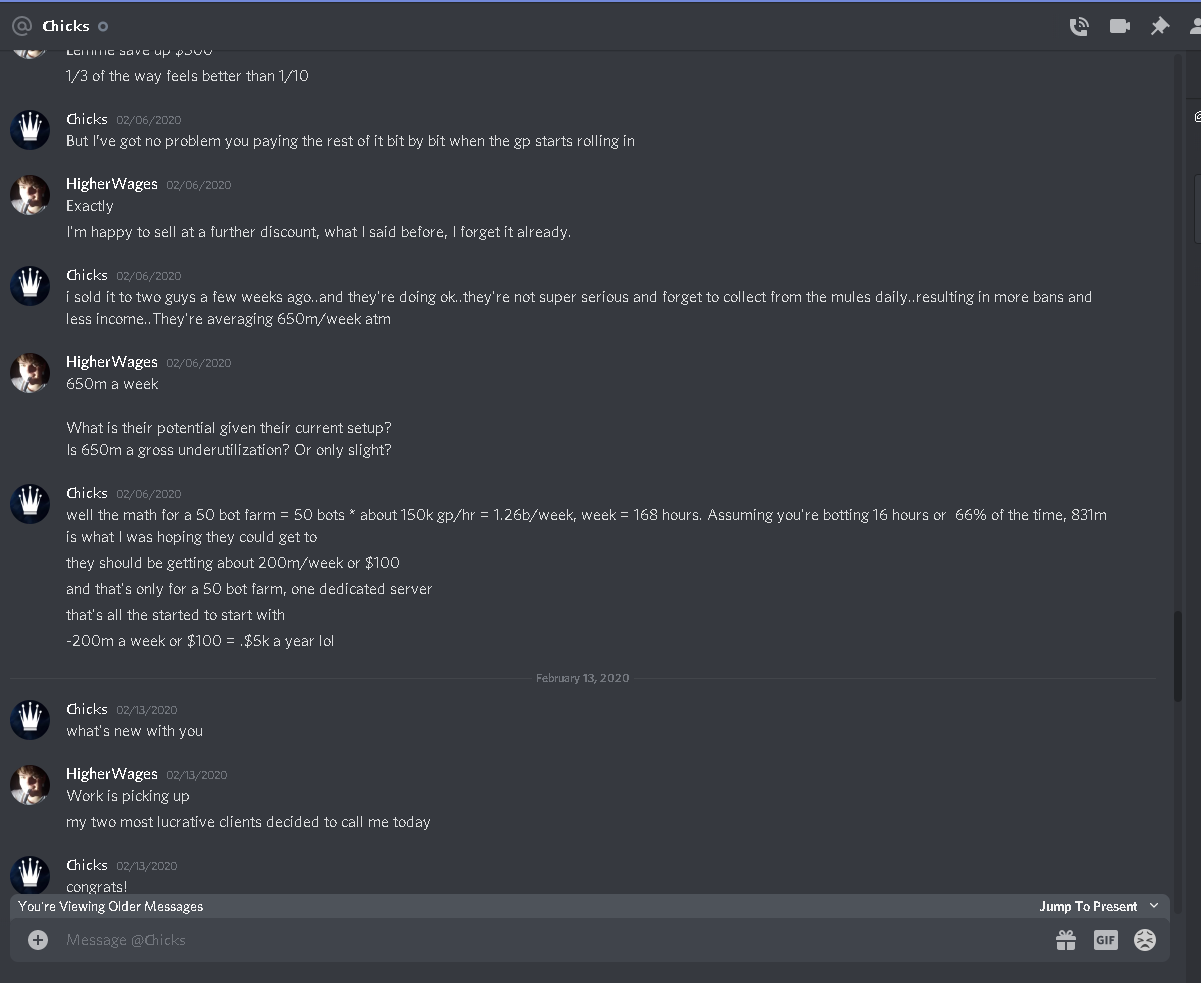Click Chicks status indicator circle
This screenshot has height=983, width=1201.
(x=103, y=27)
